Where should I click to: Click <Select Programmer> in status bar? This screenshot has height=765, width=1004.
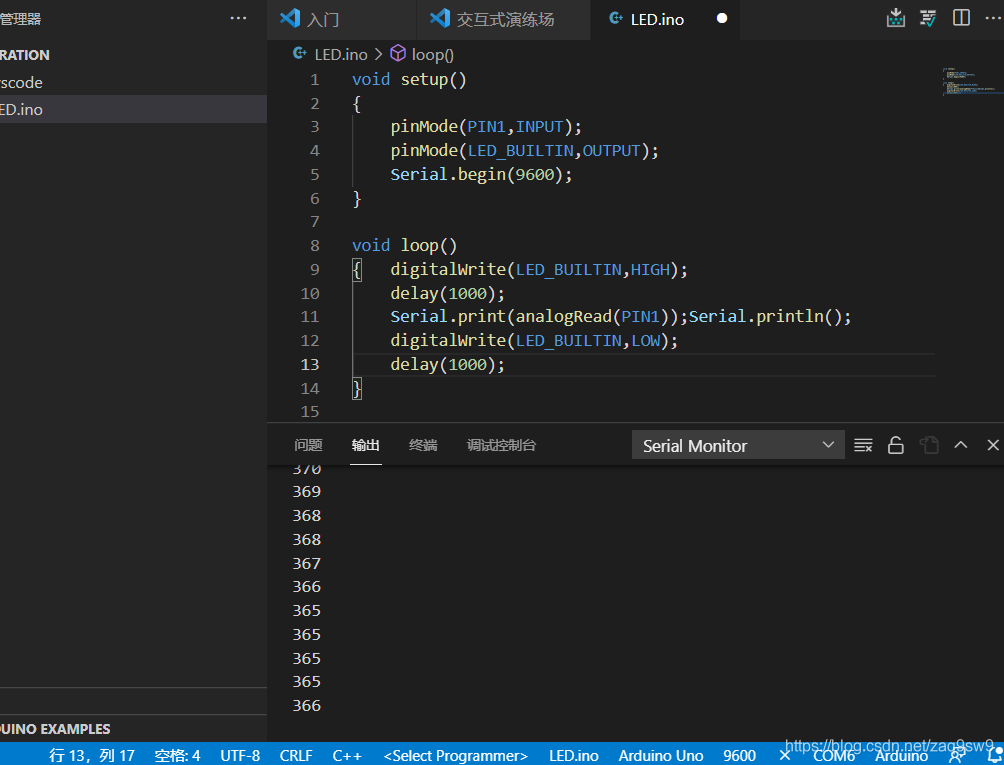click(x=455, y=755)
